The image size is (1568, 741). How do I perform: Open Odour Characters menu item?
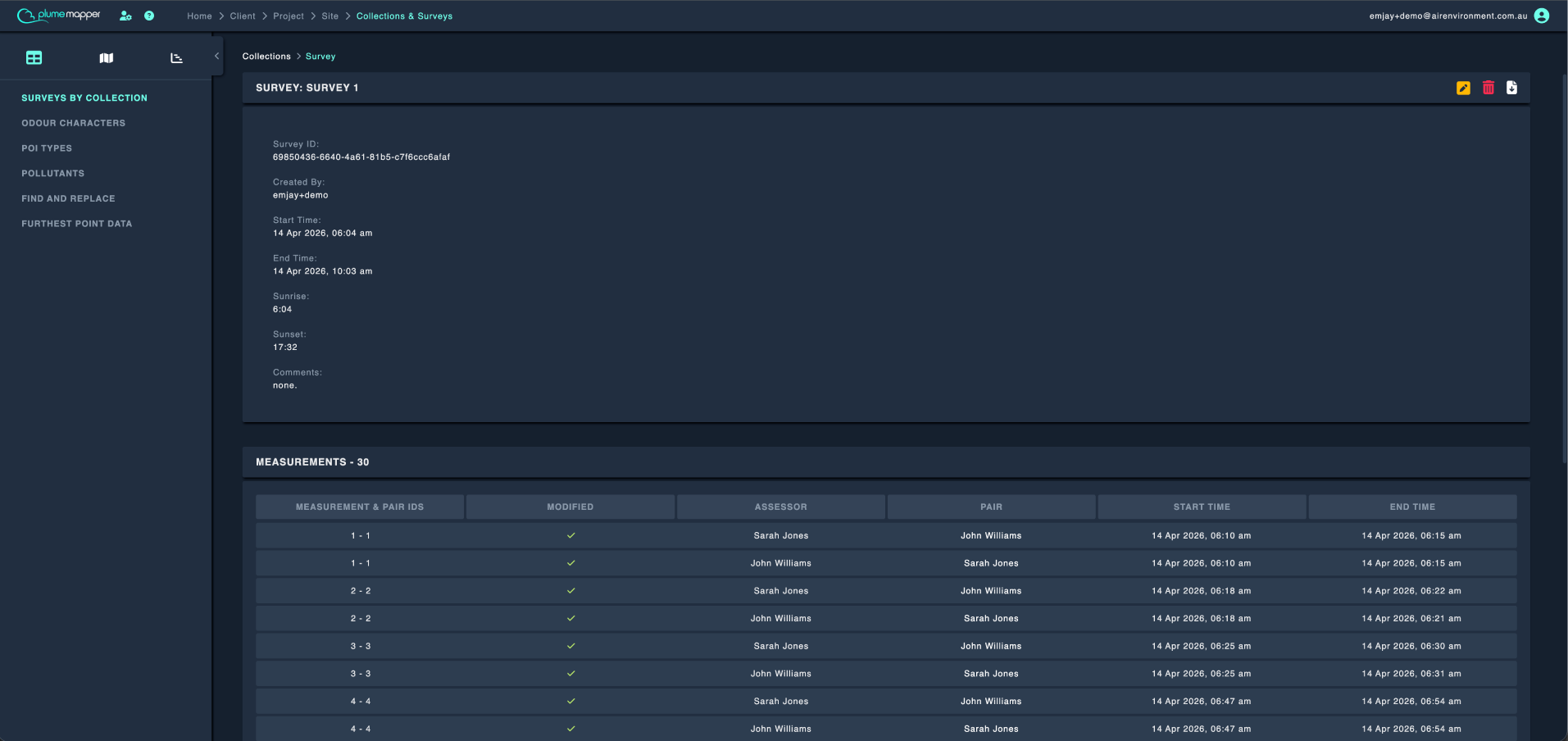coord(74,123)
